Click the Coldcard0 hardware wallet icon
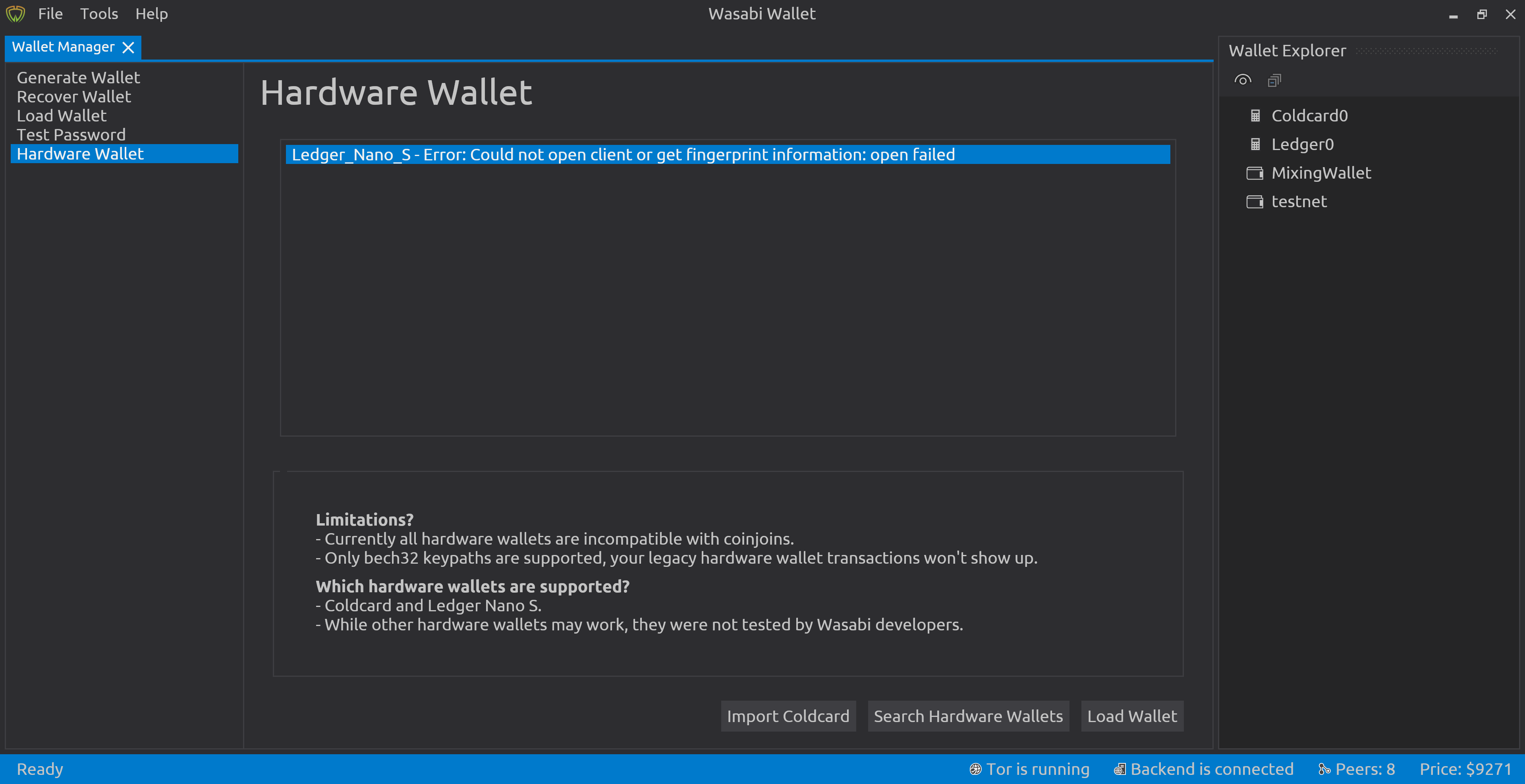1525x784 pixels. [x=1255, y=116]
